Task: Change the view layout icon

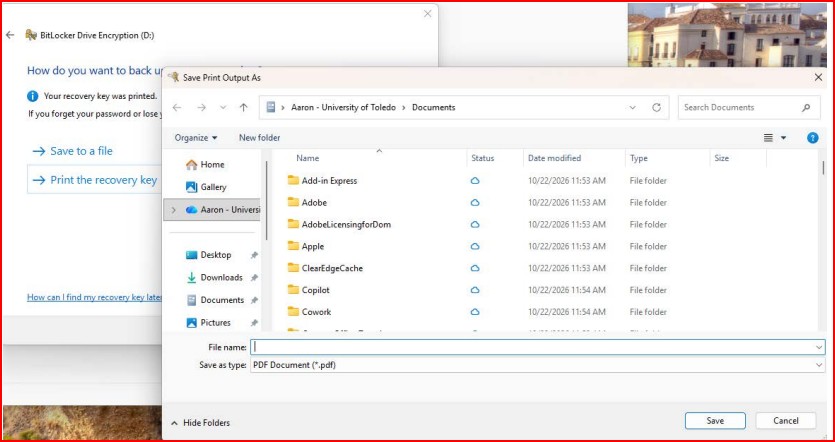Action: pyautogui.click(x=768, y=138)
